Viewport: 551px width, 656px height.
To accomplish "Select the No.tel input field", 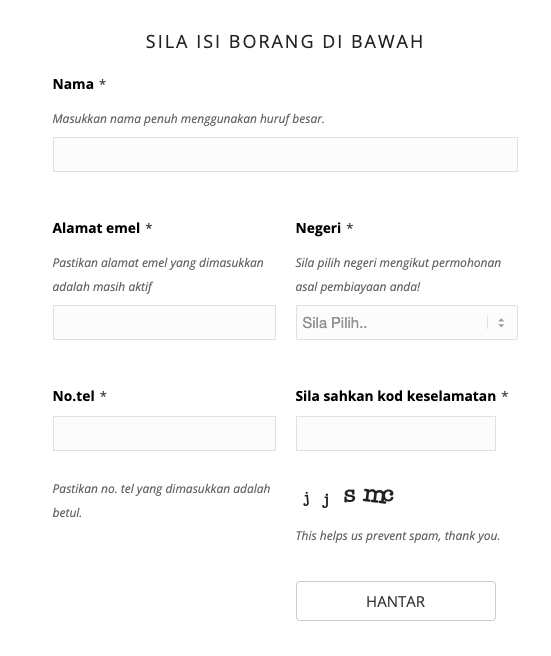I will coord(164,433).
